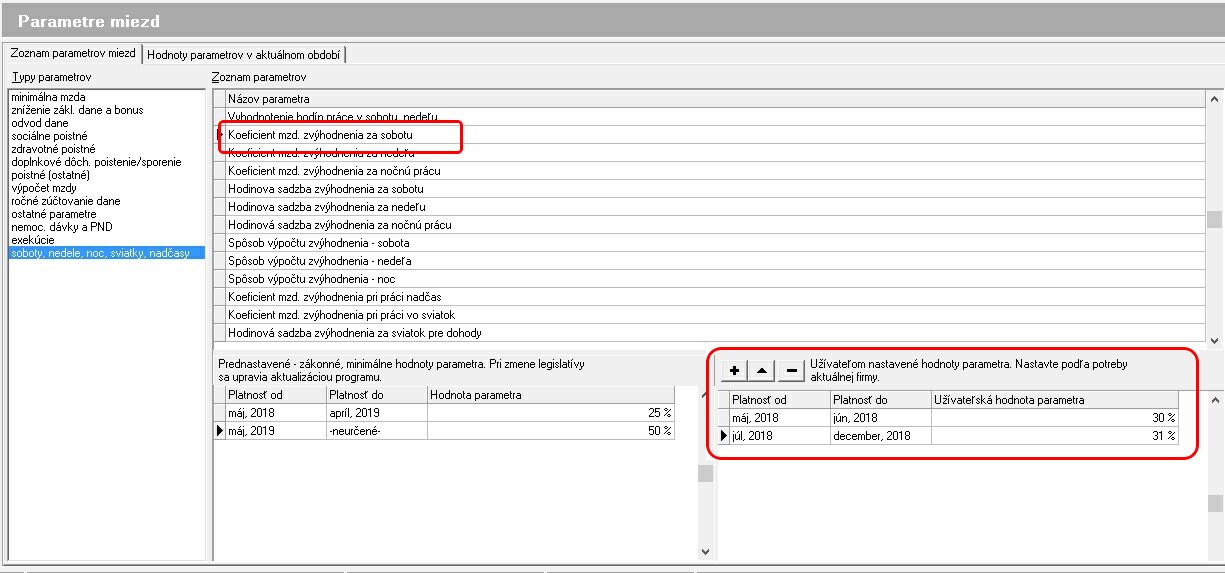Viewport: 1225px width, 573px height.
Task: Click user row júl, 2018 cell
Action: tap(779, 436)
